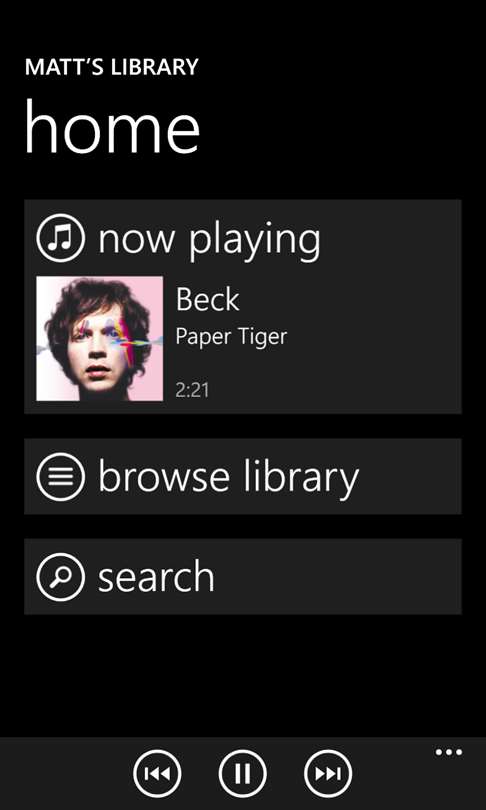The width and height of the screenshot is (486, 810).
Task: Pause the current song
Action: point(243,774)
